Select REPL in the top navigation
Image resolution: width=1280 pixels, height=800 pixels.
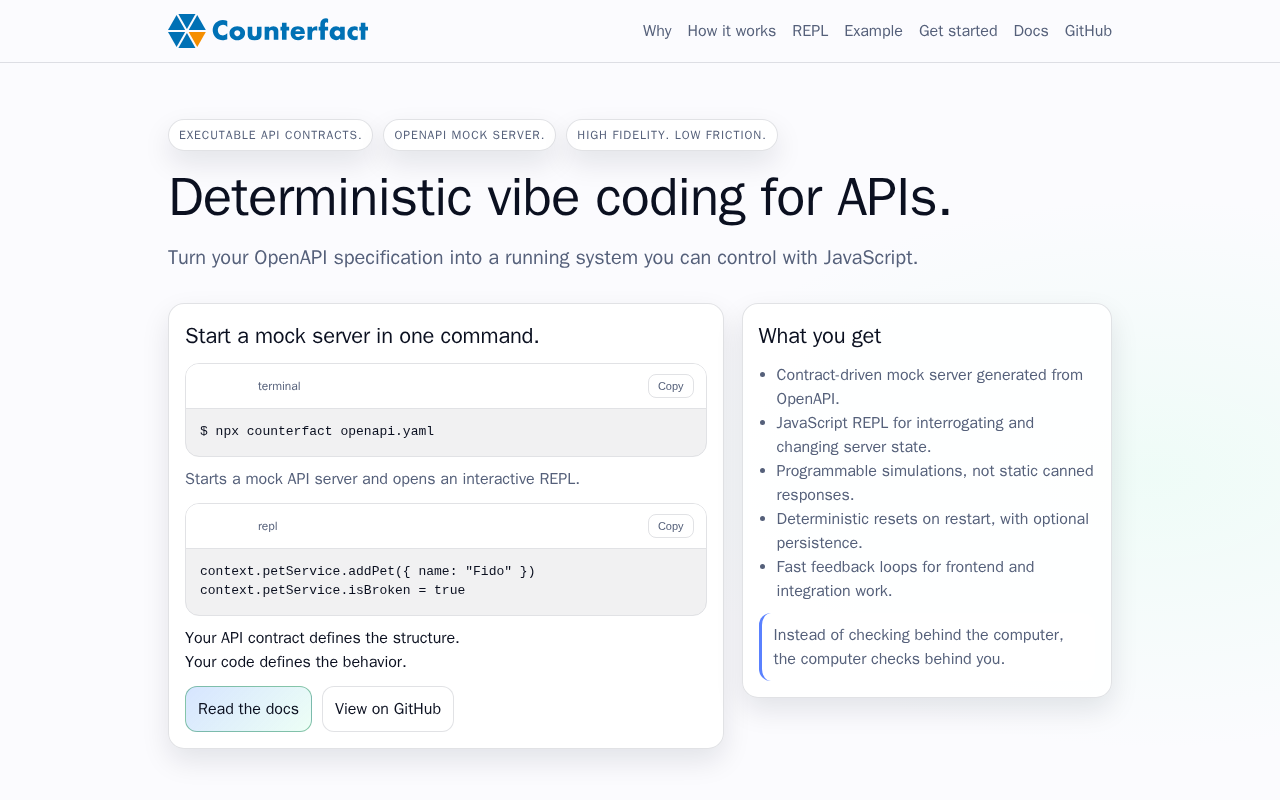click(810, 31)
